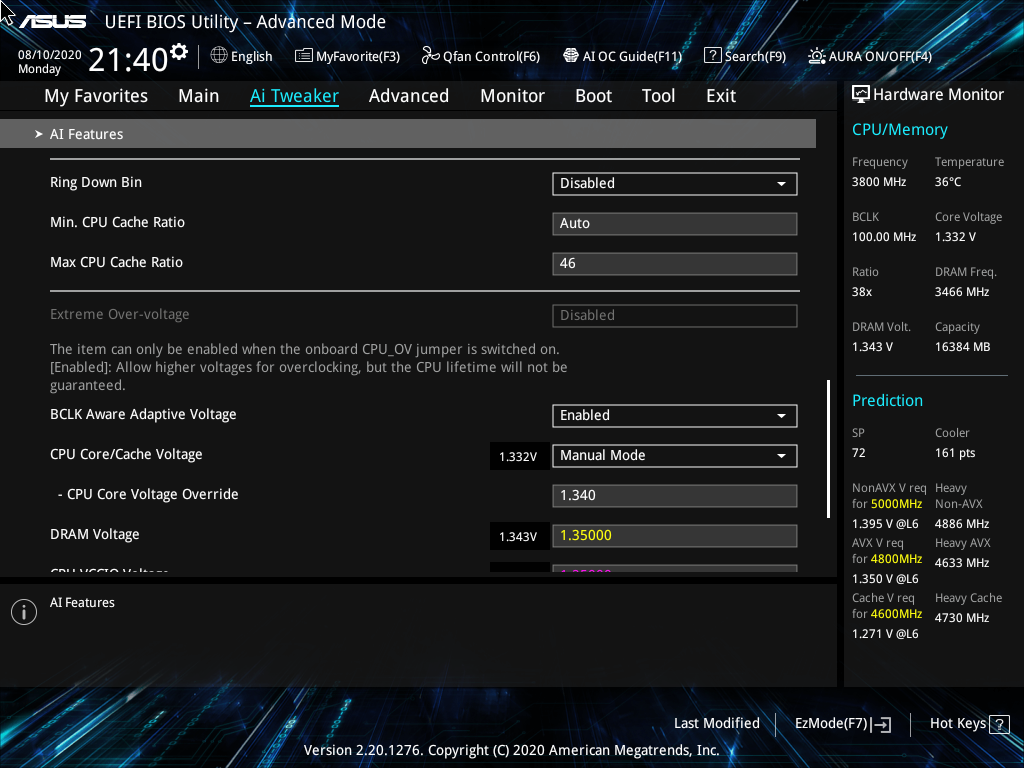This screenshot has height=768, width=1024.
Task: Click the 16384 MB capacity value
Action: (x=963, y=347)
